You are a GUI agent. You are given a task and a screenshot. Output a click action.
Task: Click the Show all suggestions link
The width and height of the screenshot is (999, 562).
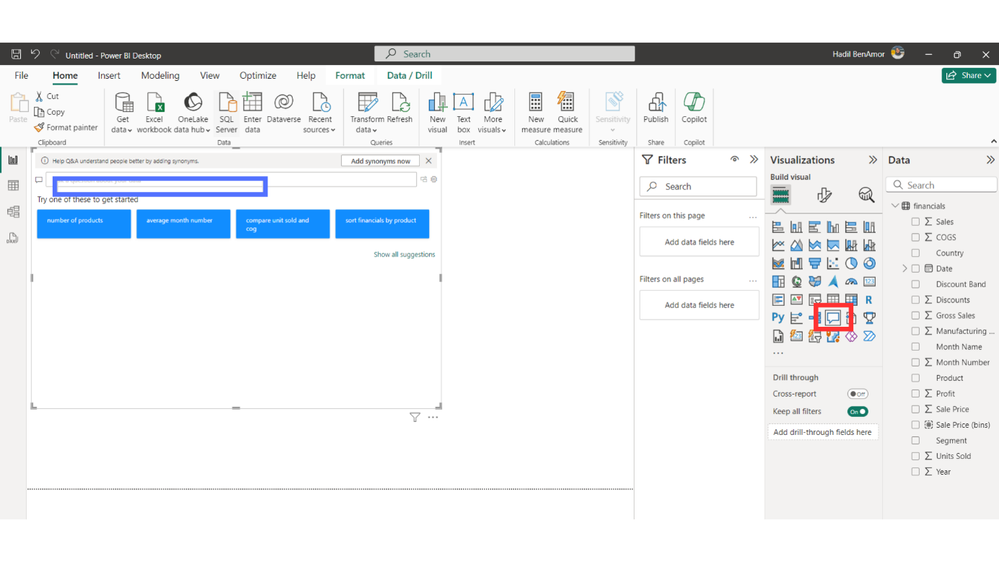click(404, 254)
